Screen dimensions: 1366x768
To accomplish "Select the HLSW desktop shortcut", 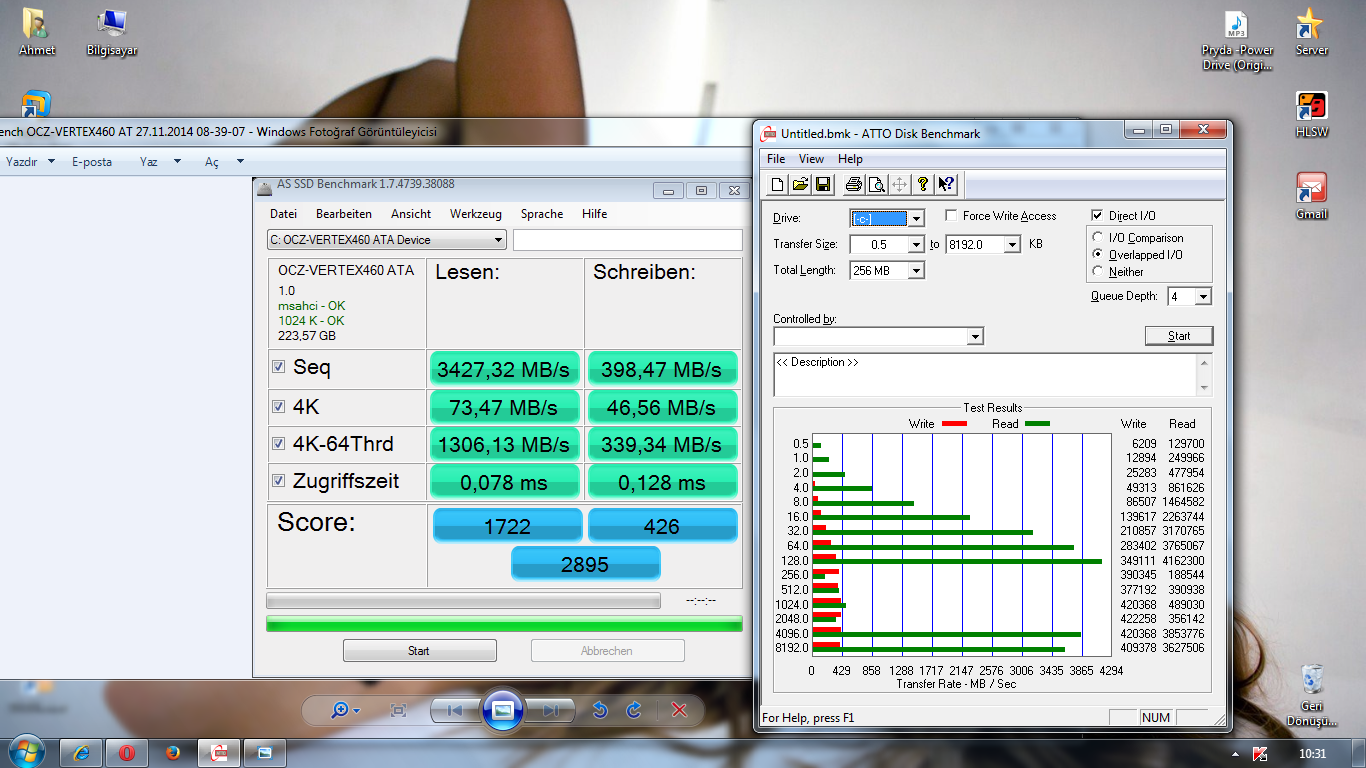I will pyautogui.click(x=1311, y=113).
